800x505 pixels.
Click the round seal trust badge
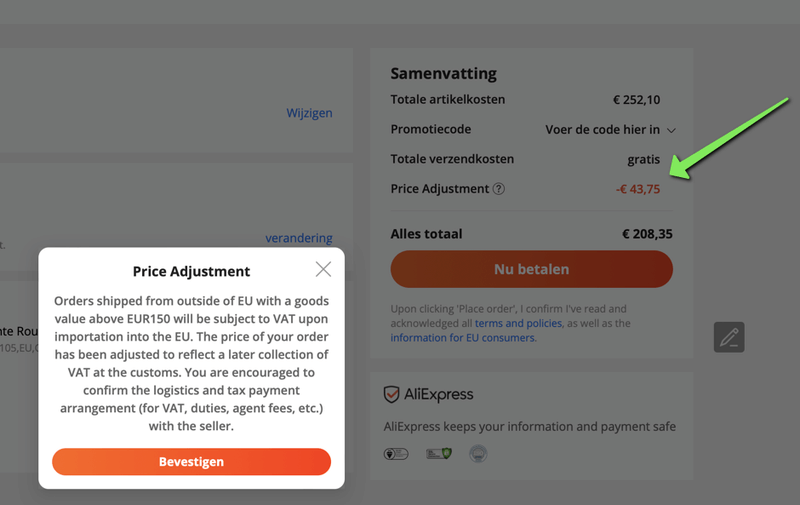[x=478, y=454]
